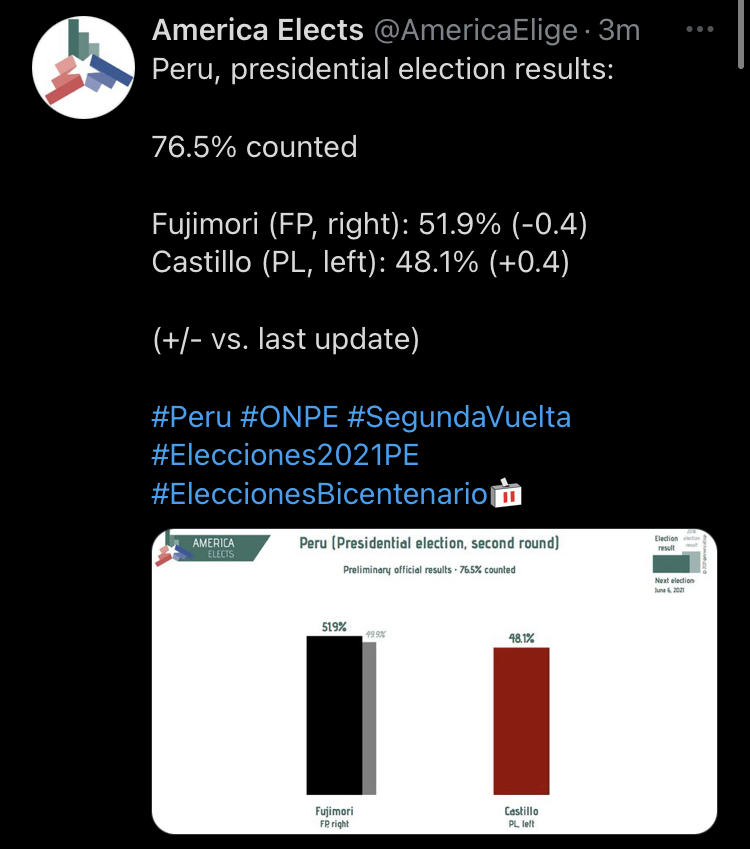This screenshot has height=849, width=750.
Task: Open the #SegundaVuelta hashtag
Action: click(459, 417)
